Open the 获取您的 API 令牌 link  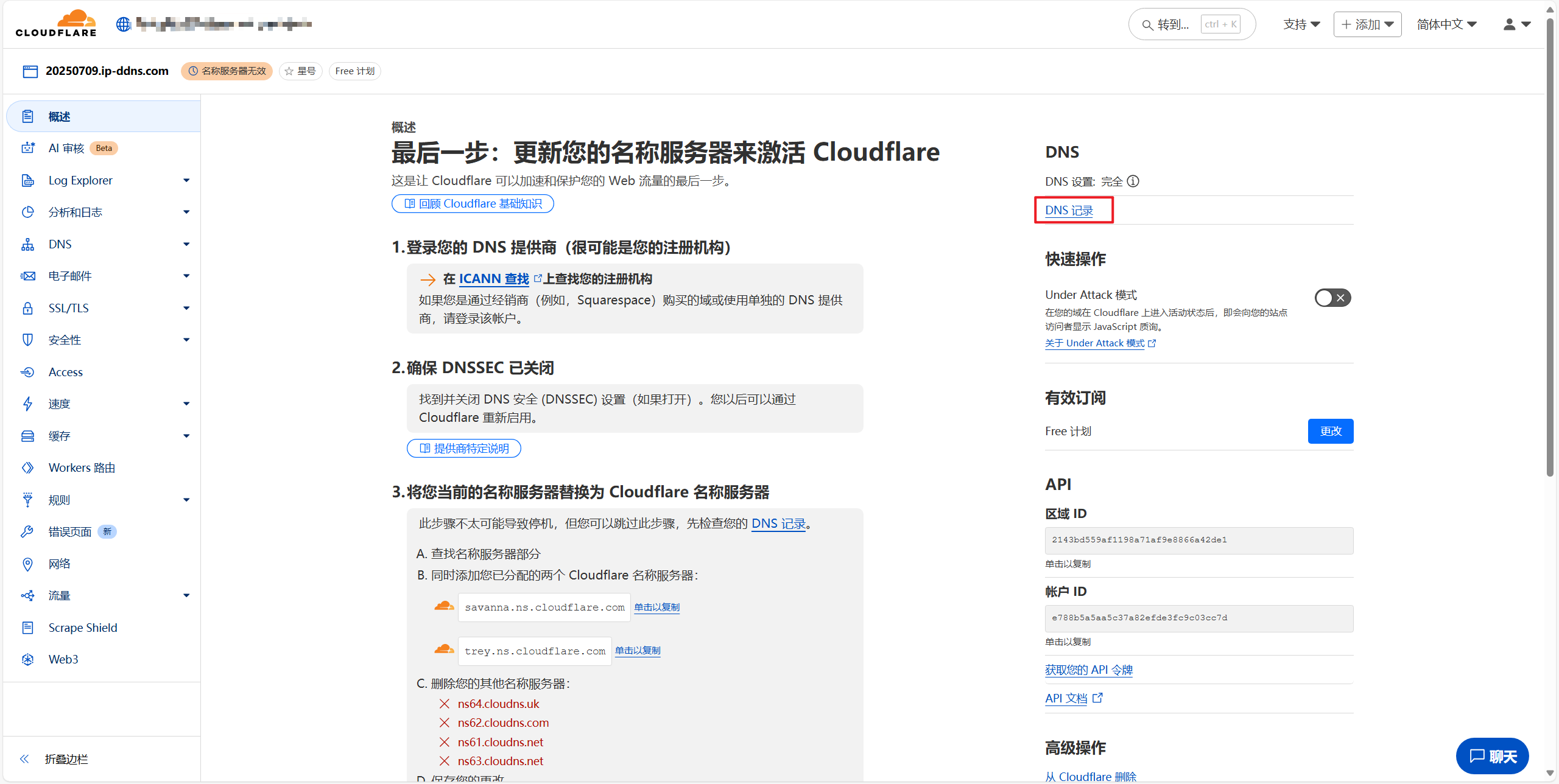tap(1089, 670)
